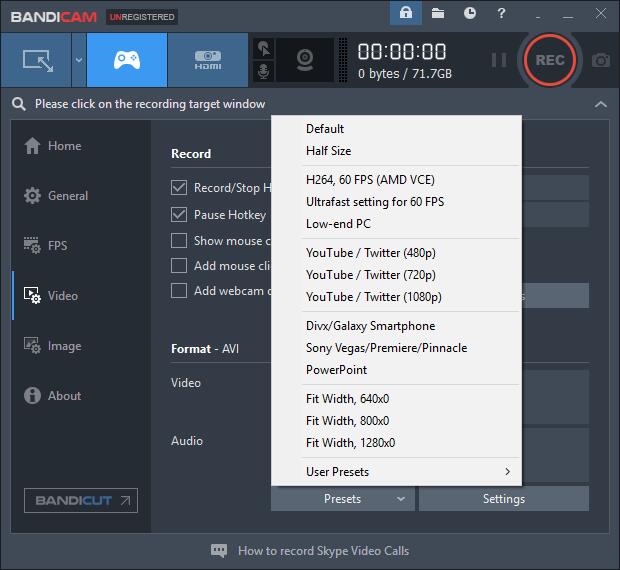Click the magnifier search icon
Image resolution: width=620 pixels, height=570 pixels.
coord(19,104)
